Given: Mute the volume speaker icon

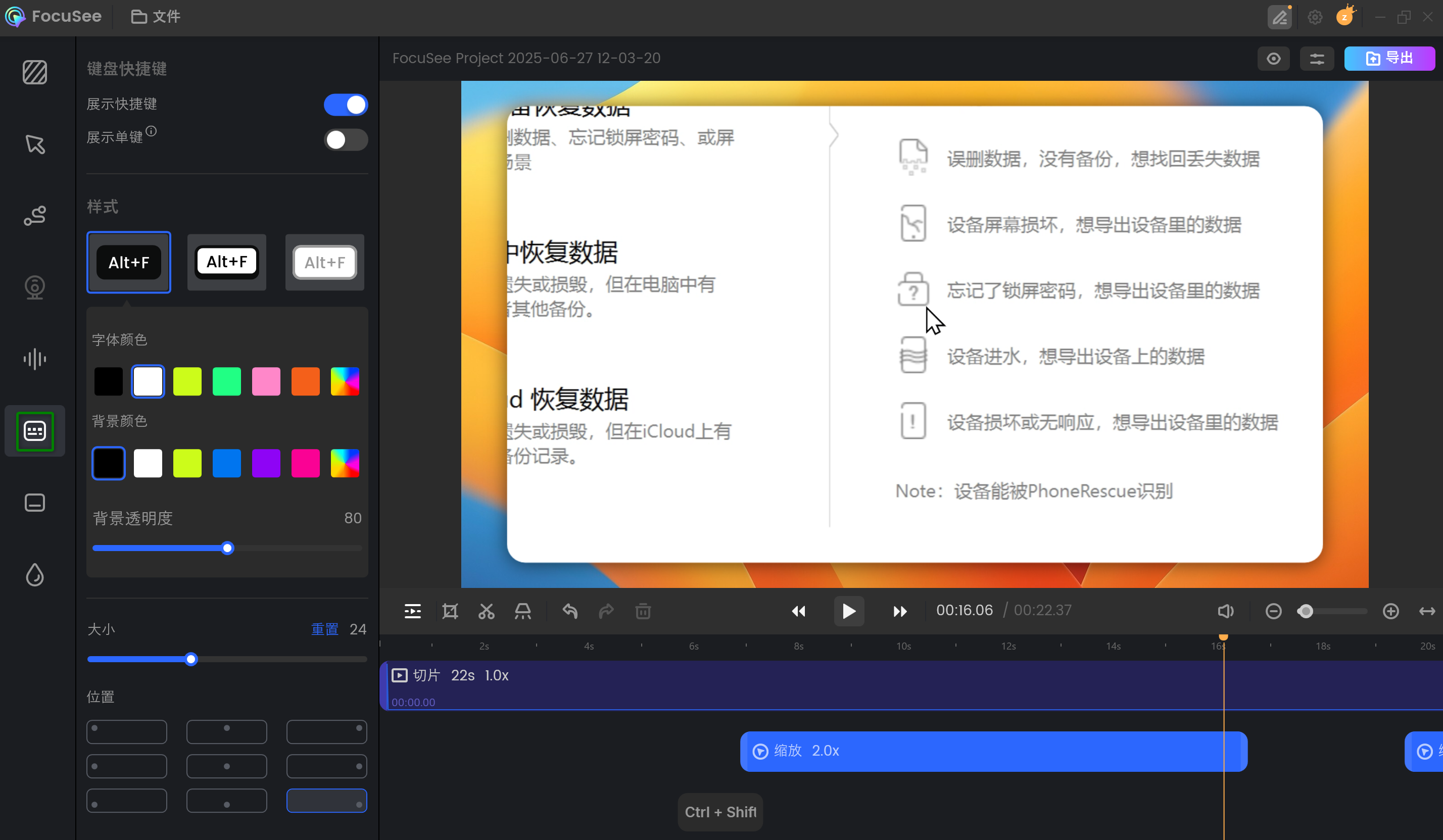Looking at the screenshot, I should 1225,611.
